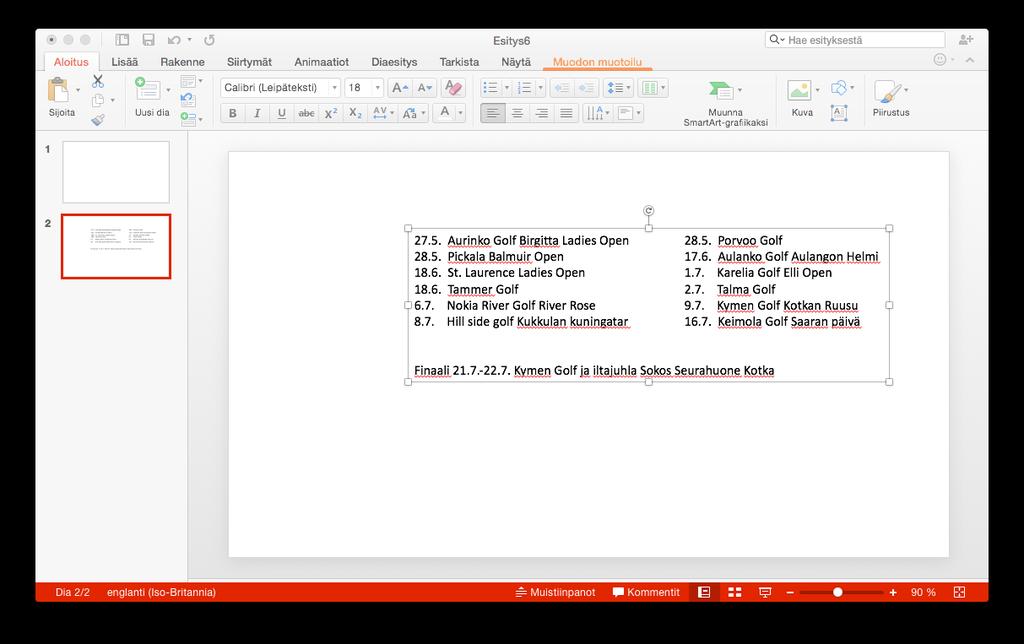
Task: Click the Copy icon under scissors
Action: pyautogui.click(x=98, y=100)
